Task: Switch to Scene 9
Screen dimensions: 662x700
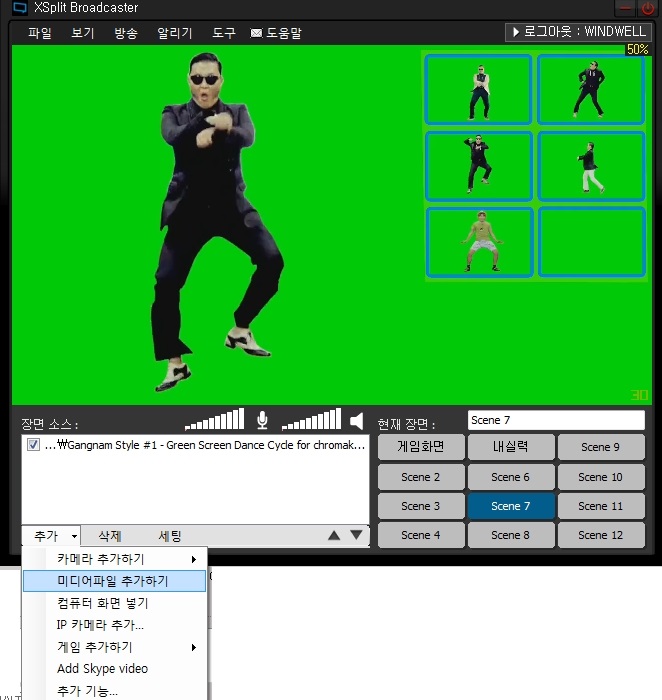Action: 601,447
